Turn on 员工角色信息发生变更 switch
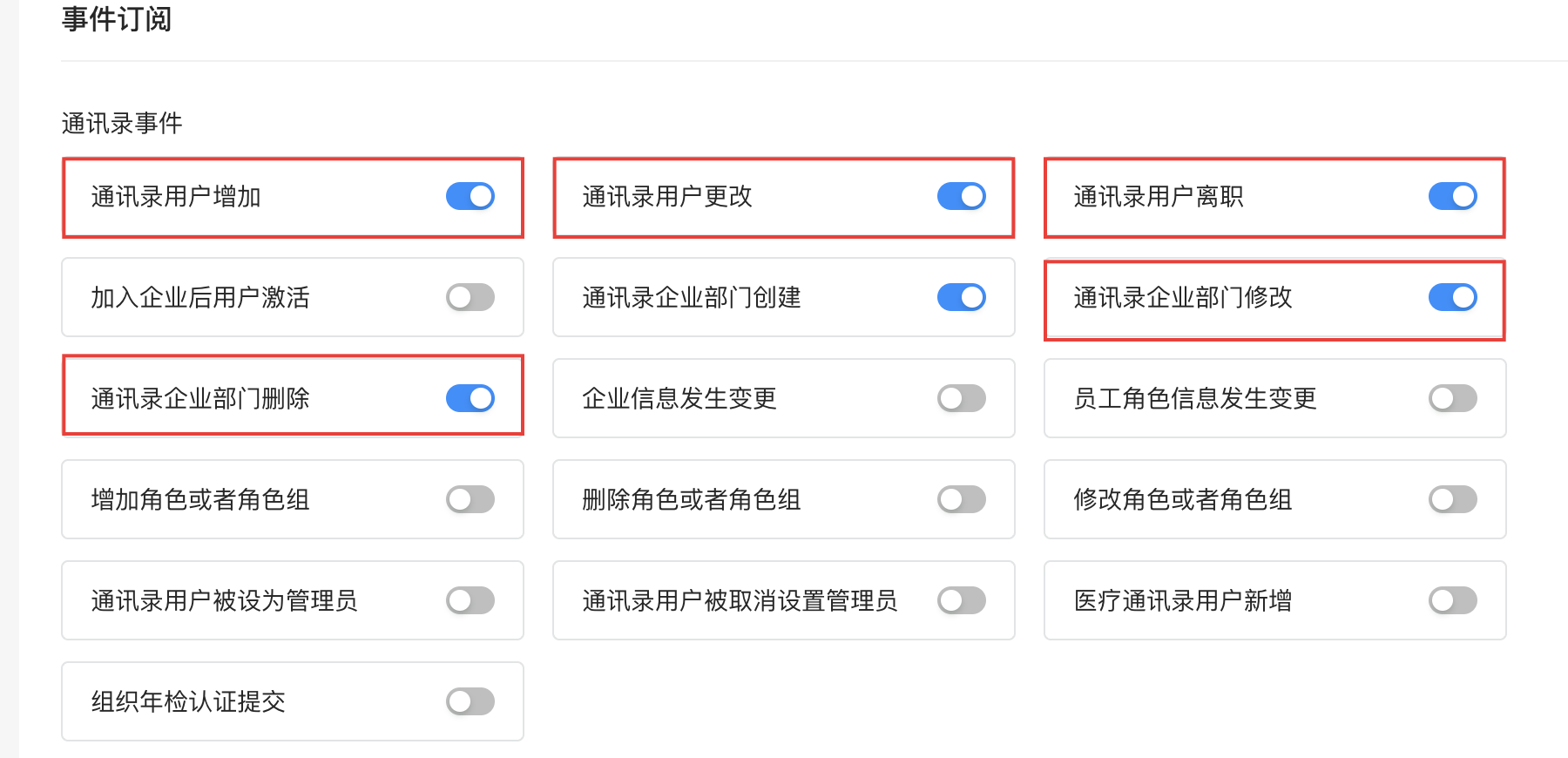The height and width of the screenshot is (758, 1568). pyautogui.click(x=1453, y=399)
